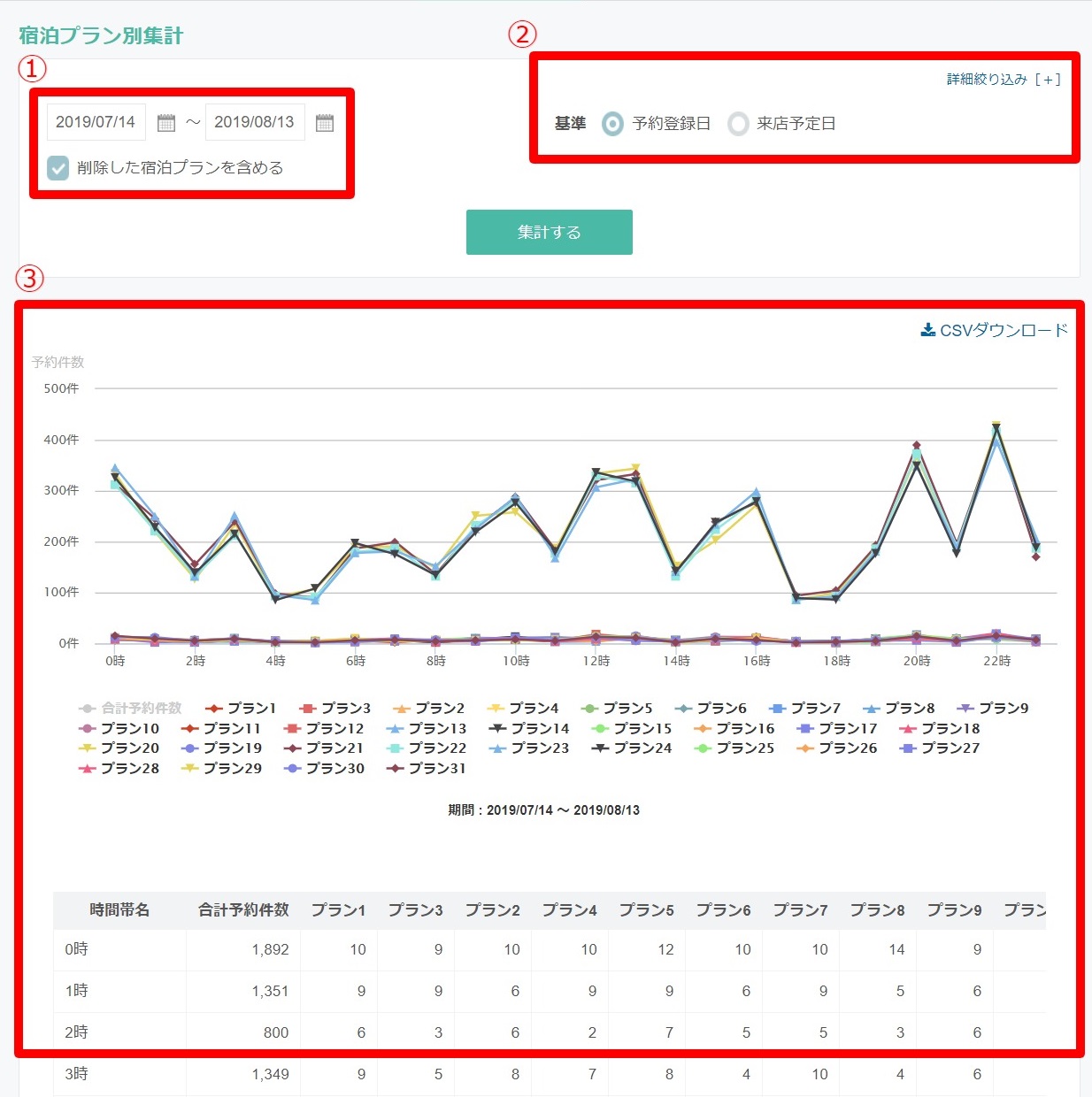The image size is (1092, 1097).
Task: Click the プラン9 table column header
Action: coord(954,910)
